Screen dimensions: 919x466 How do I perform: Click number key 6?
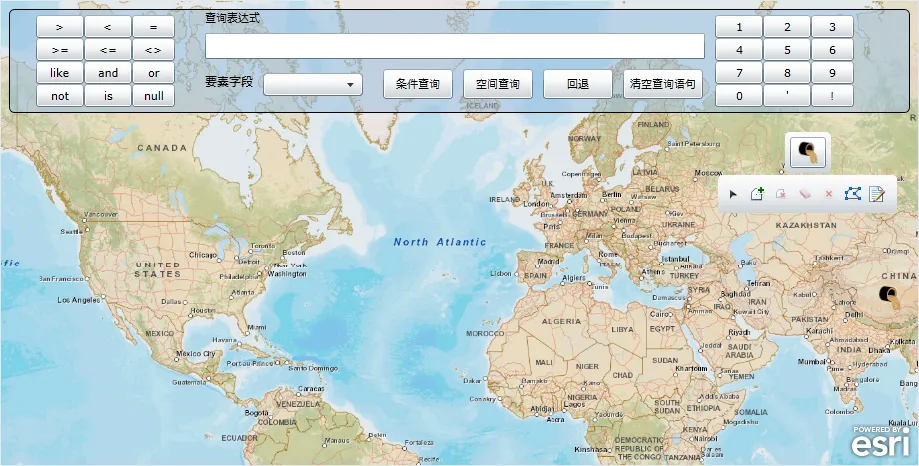point(832,50)
